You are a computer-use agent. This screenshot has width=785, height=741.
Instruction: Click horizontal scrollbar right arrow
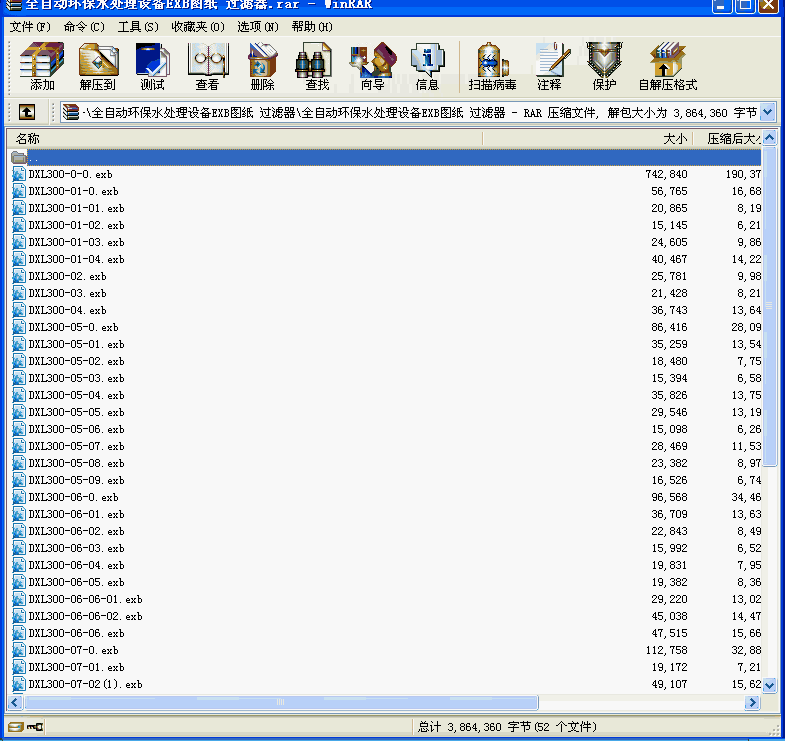click(x=751, y=702)
